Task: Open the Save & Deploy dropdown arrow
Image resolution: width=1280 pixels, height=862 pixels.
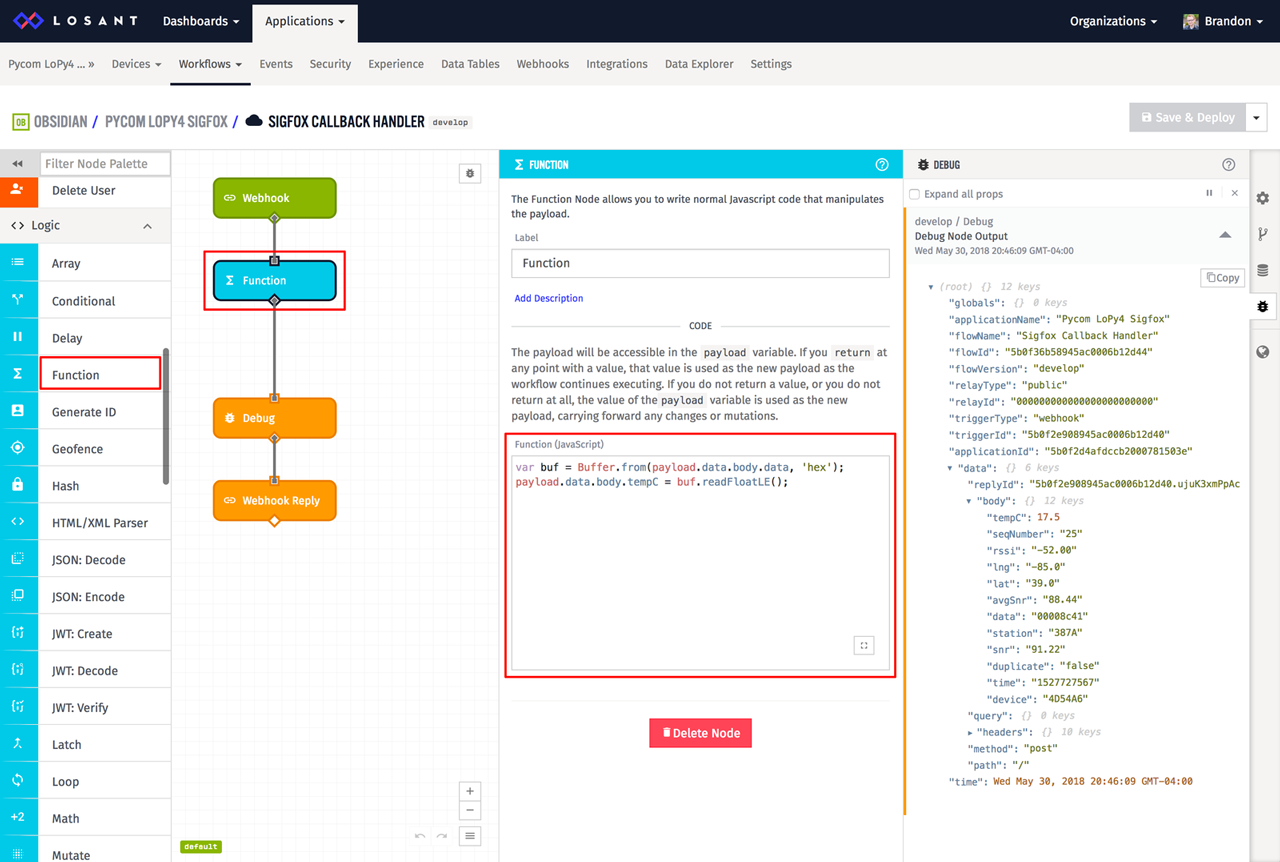Action: pyautogui.click(x=1258, y=117)
